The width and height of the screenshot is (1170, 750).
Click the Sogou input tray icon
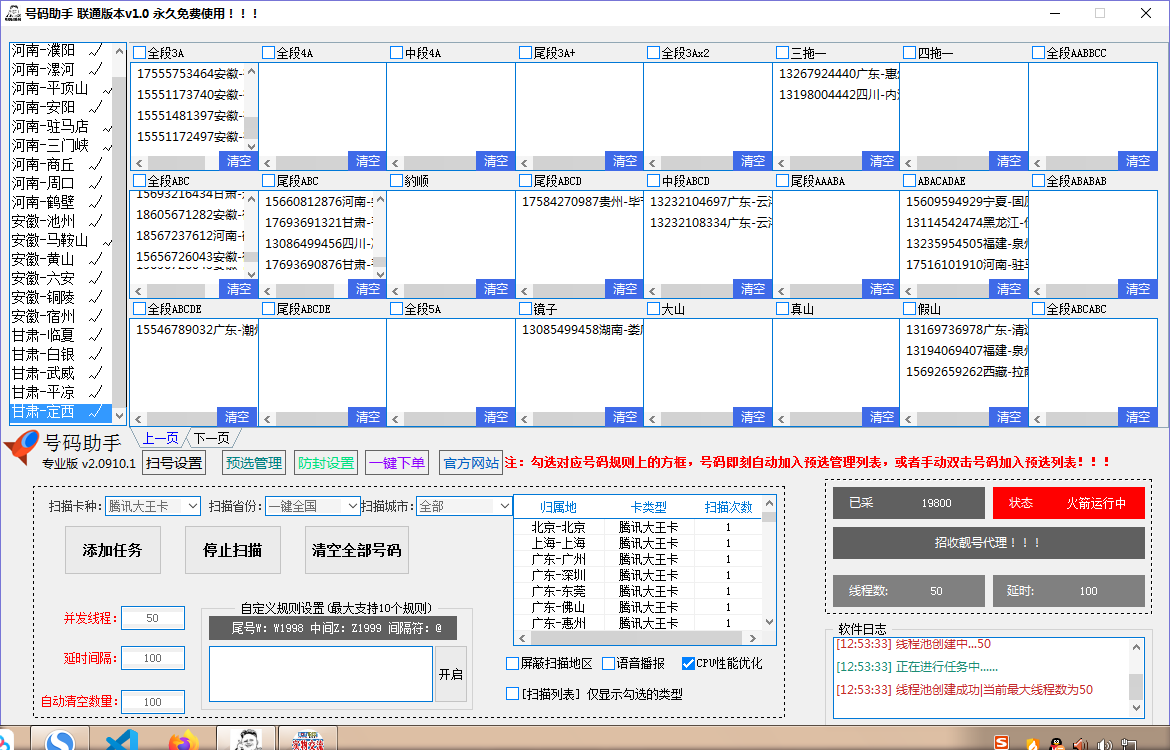[x=1001, y=744]
